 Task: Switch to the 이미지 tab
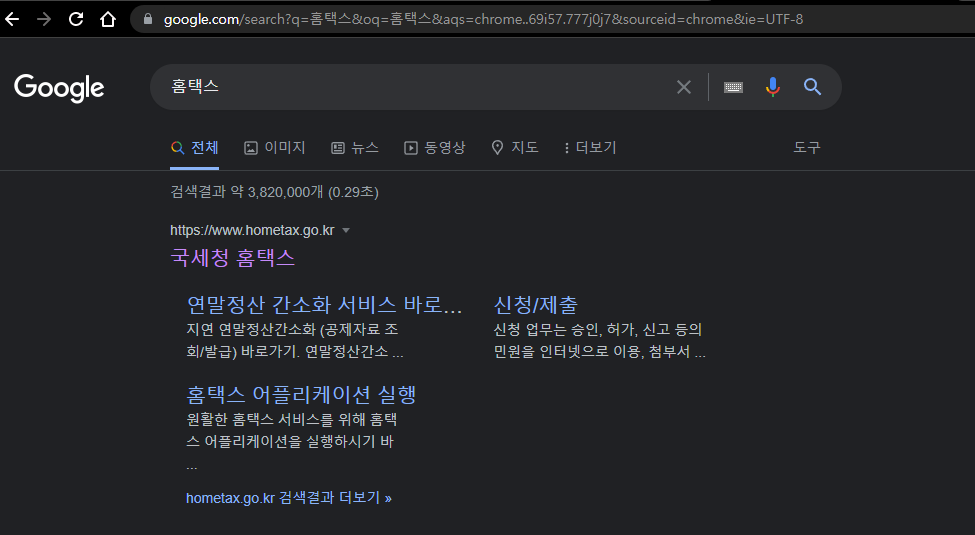tap(275, 148)
